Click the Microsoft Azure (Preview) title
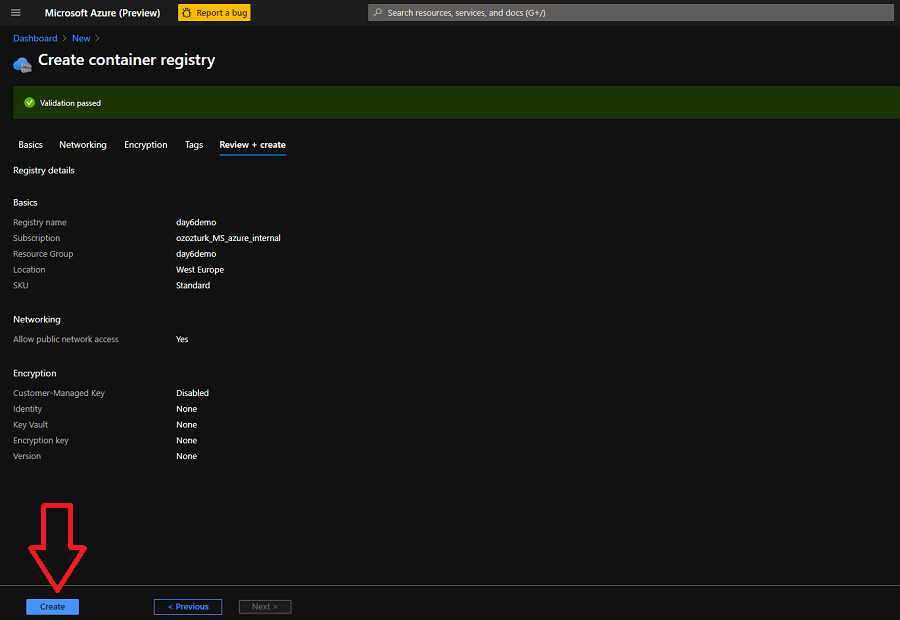Screen dimensions: 900x620 click(x=102, y=13)
